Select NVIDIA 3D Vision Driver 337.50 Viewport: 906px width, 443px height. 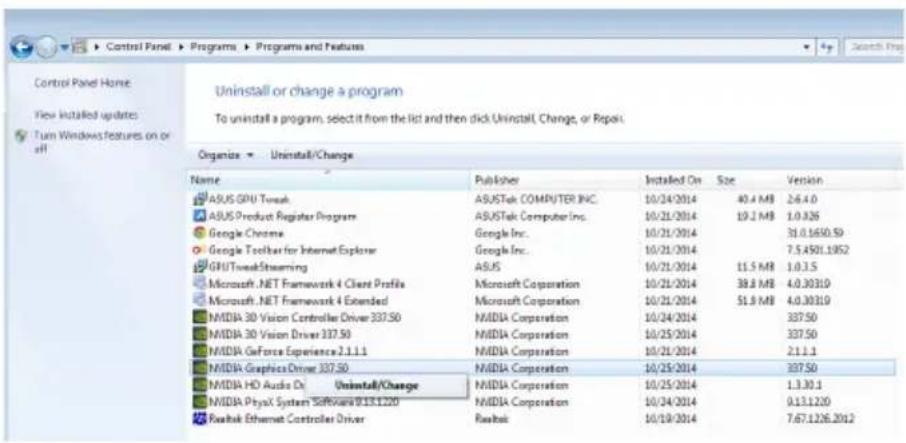(x=279, y=335)
